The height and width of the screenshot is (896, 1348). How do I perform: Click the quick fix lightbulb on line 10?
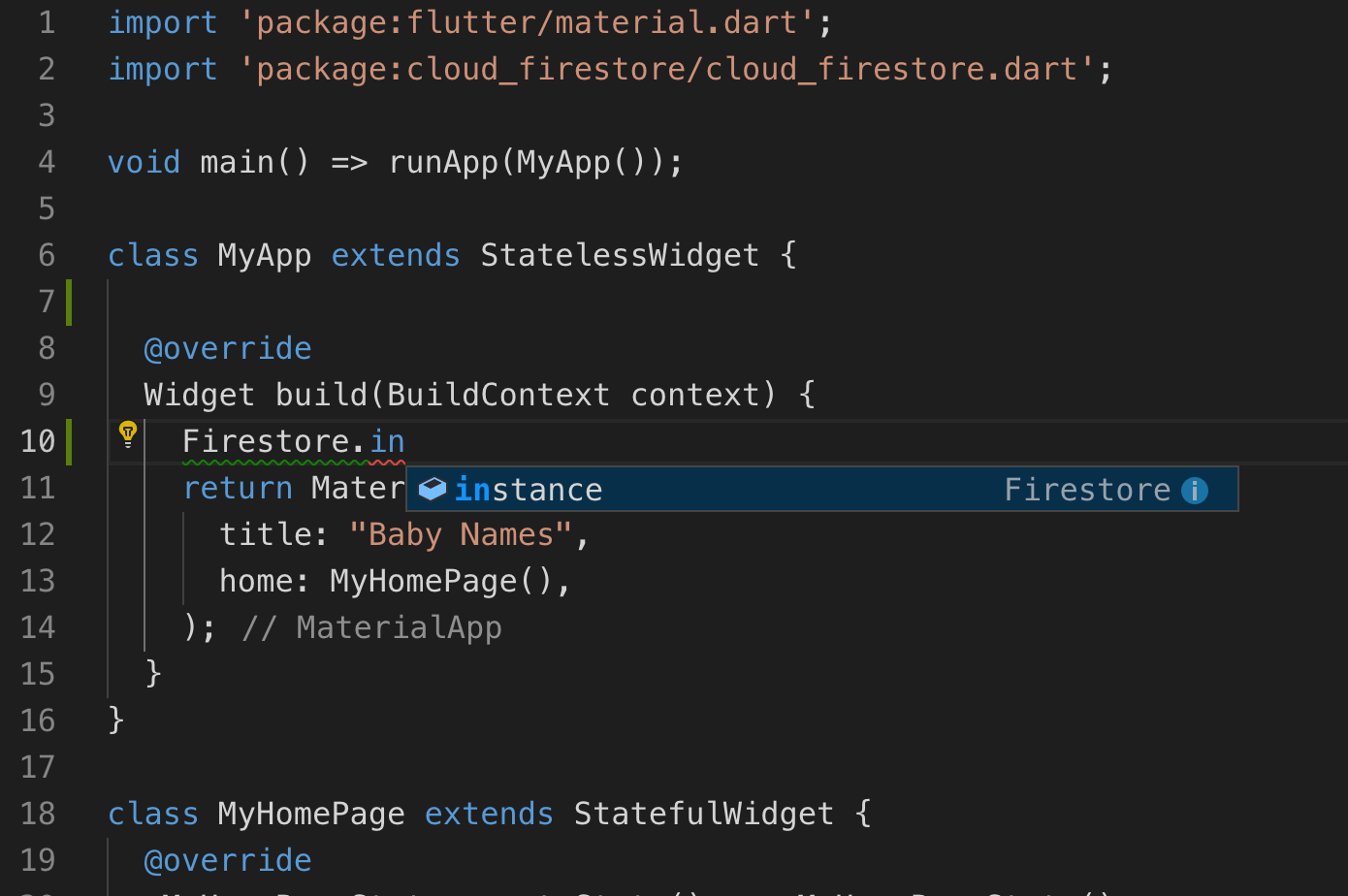pyautogui.click(x=127, y=433)
